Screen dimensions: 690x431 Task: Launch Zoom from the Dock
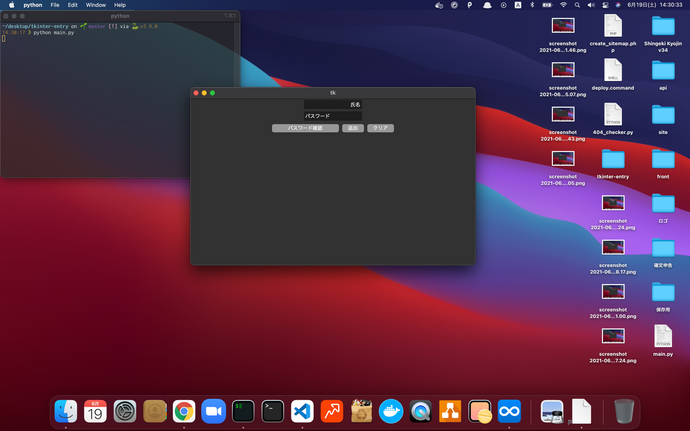click(213, 411)
